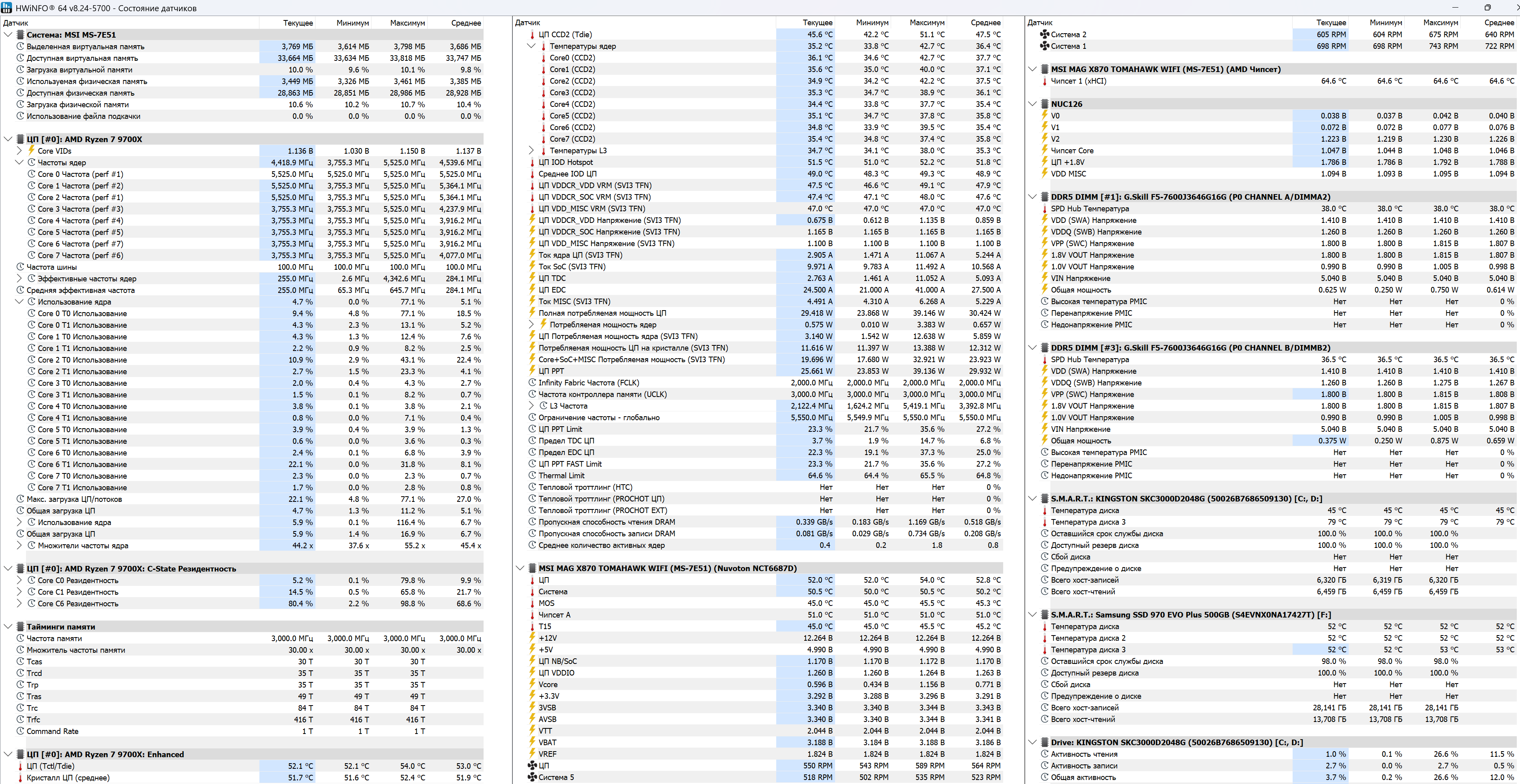Click the HWiNFO app icon in title bar
Viewport: 1520px width, 784px height.
[x=6, y=8]
